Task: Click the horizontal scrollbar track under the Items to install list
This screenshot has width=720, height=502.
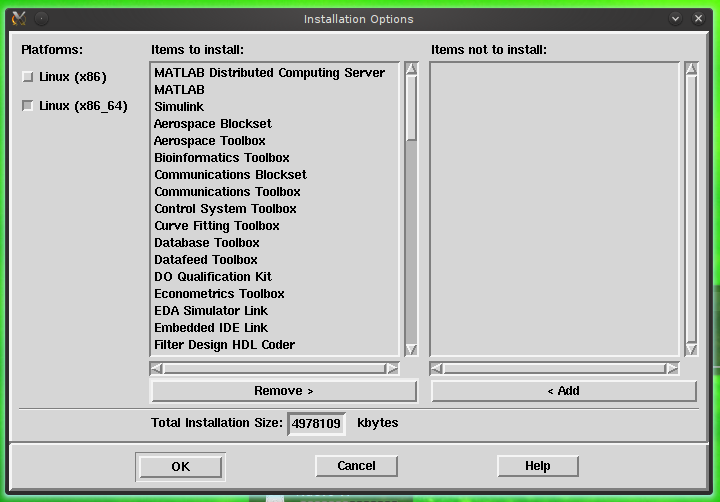Action: 275,368
